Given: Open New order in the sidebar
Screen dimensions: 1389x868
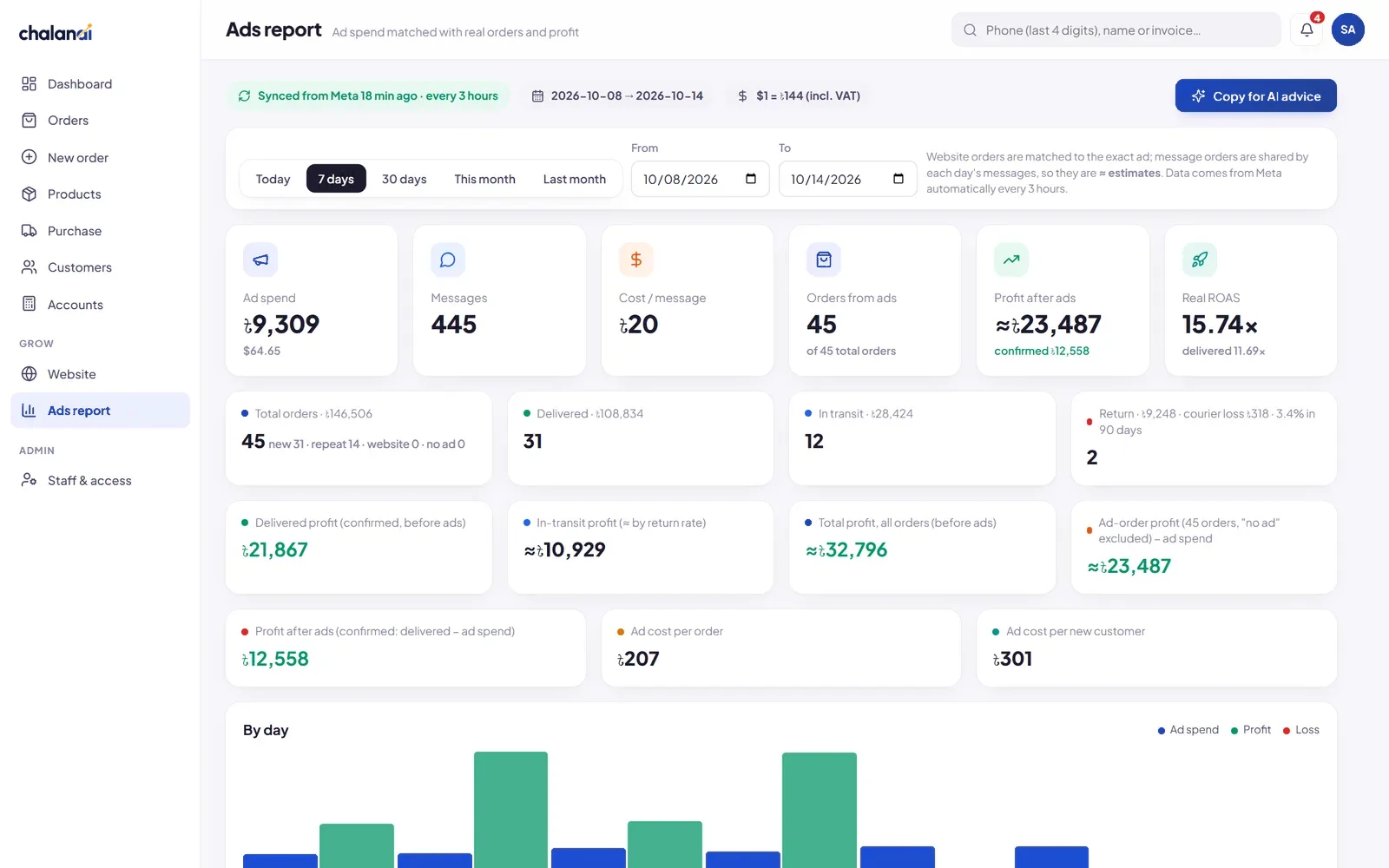Looking at the screenshot, I should pos(100,158).
